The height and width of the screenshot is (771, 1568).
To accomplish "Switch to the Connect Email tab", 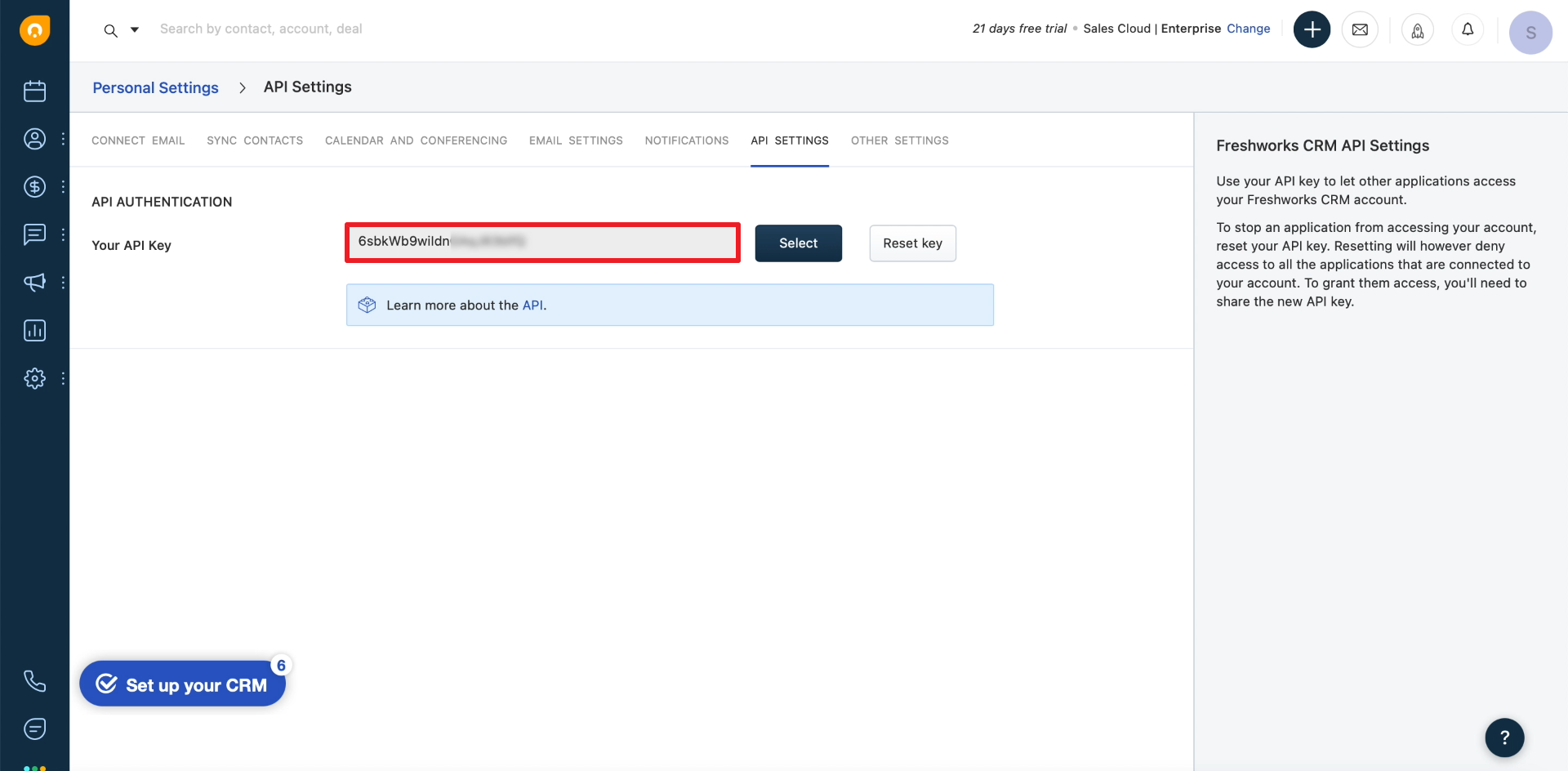I will [138, 140].
